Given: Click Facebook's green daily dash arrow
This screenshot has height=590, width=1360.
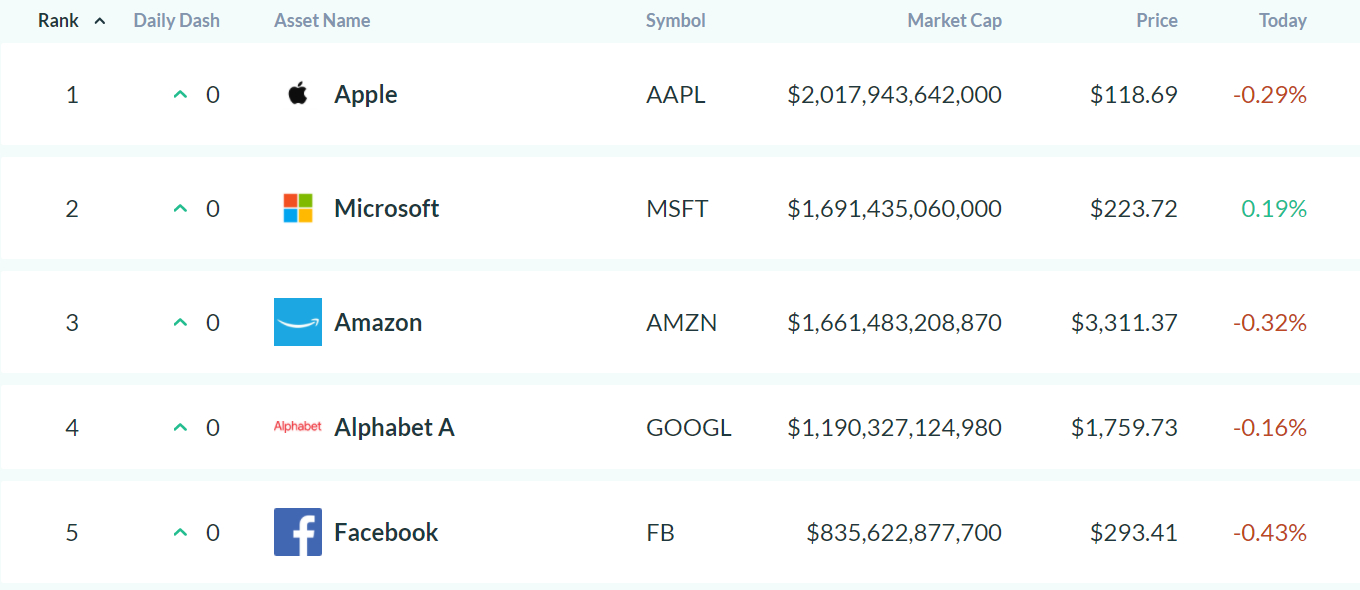Looking at the screenshot, I should click(180, 533).
